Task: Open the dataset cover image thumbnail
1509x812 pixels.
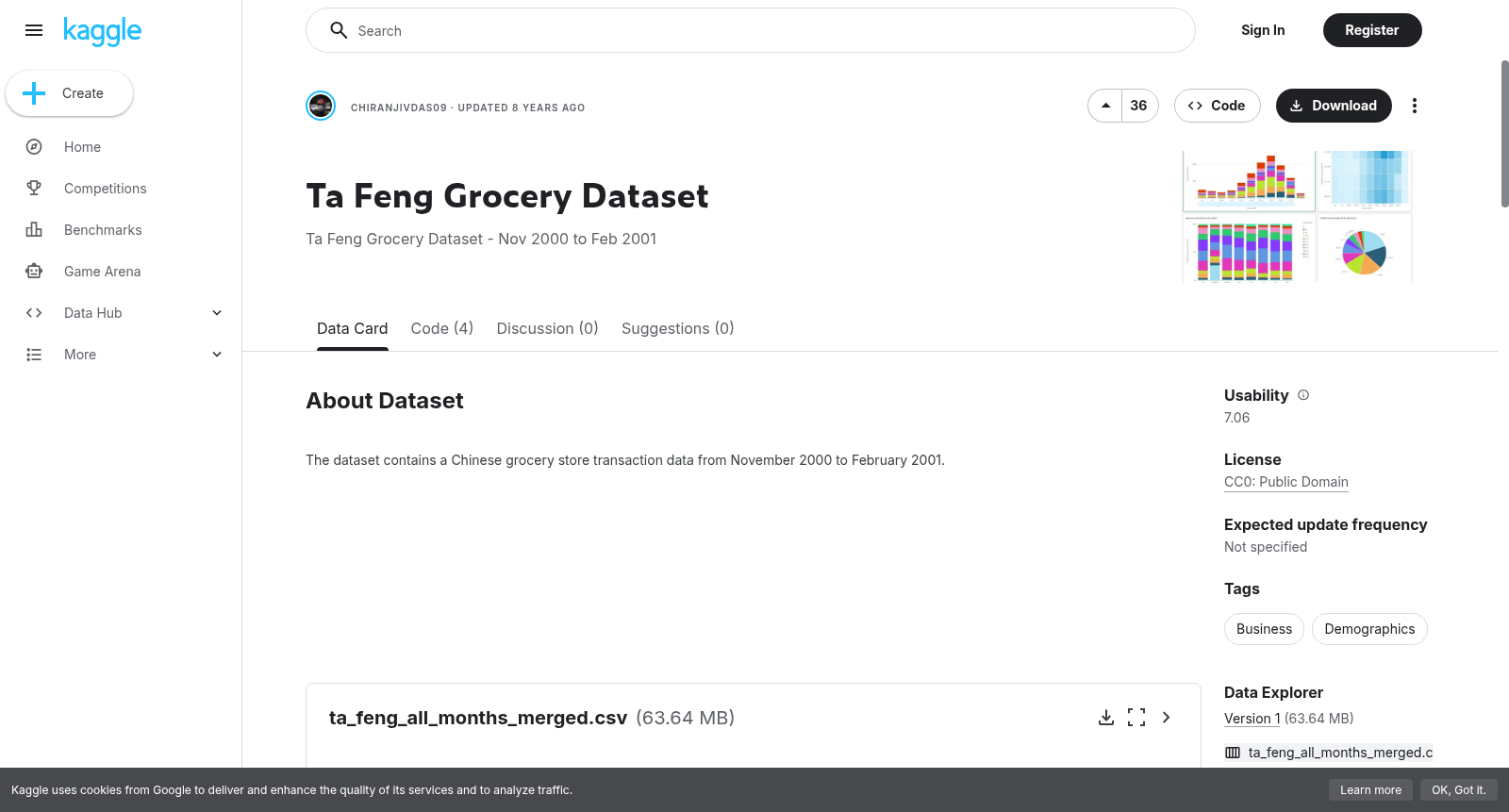Action: tap(1297, 216)
